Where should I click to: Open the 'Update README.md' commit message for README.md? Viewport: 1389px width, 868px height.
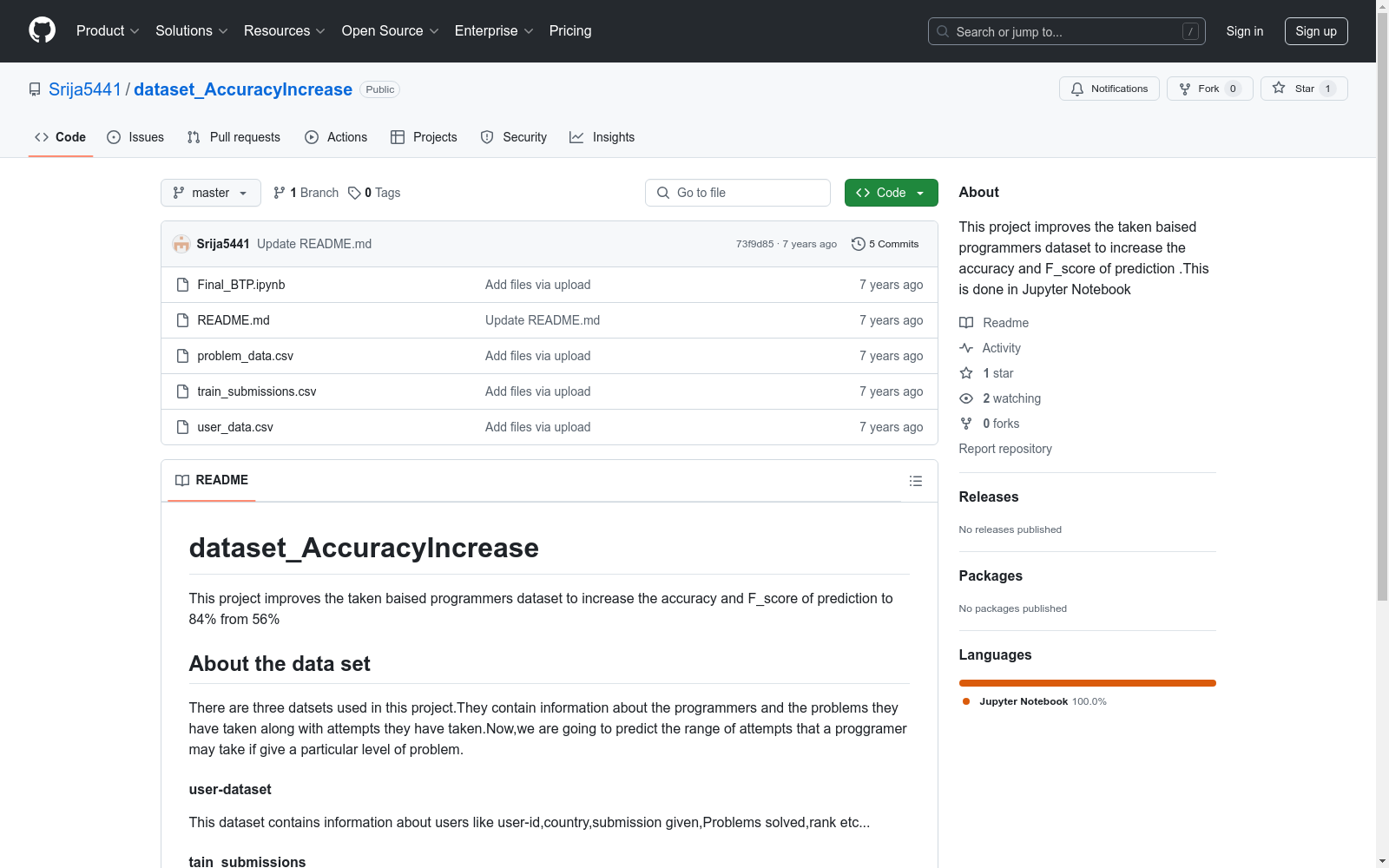(x=543, y=320)
